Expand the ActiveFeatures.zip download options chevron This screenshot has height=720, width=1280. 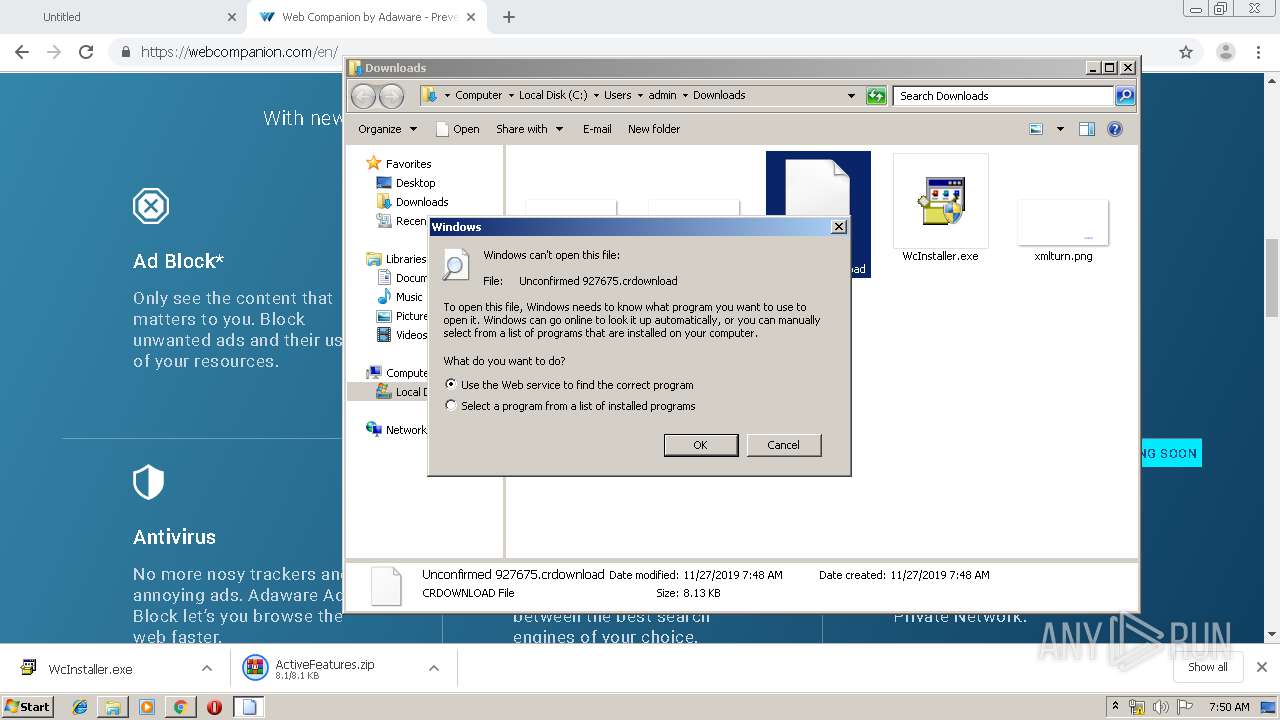434,669
